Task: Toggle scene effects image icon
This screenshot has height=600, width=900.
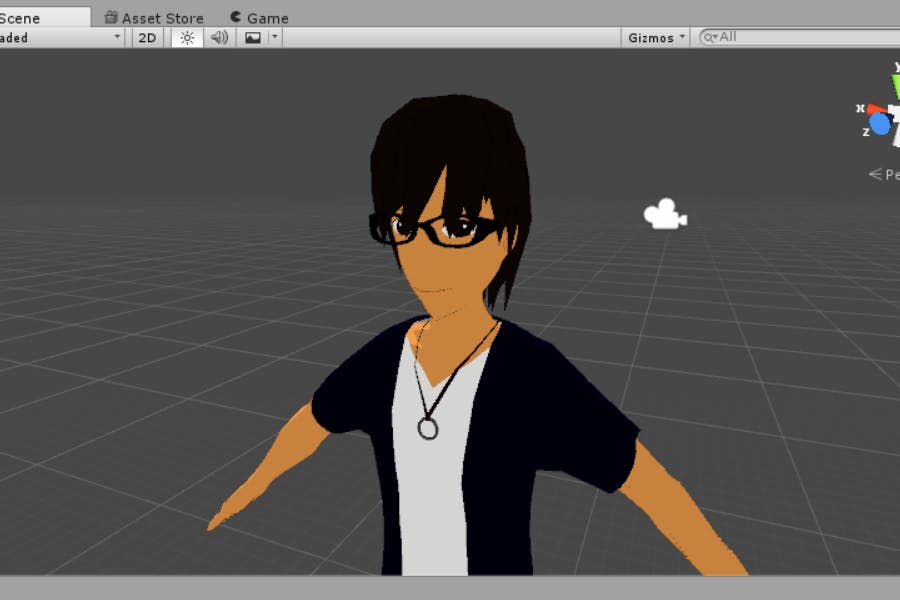Action: coord(253,37)
